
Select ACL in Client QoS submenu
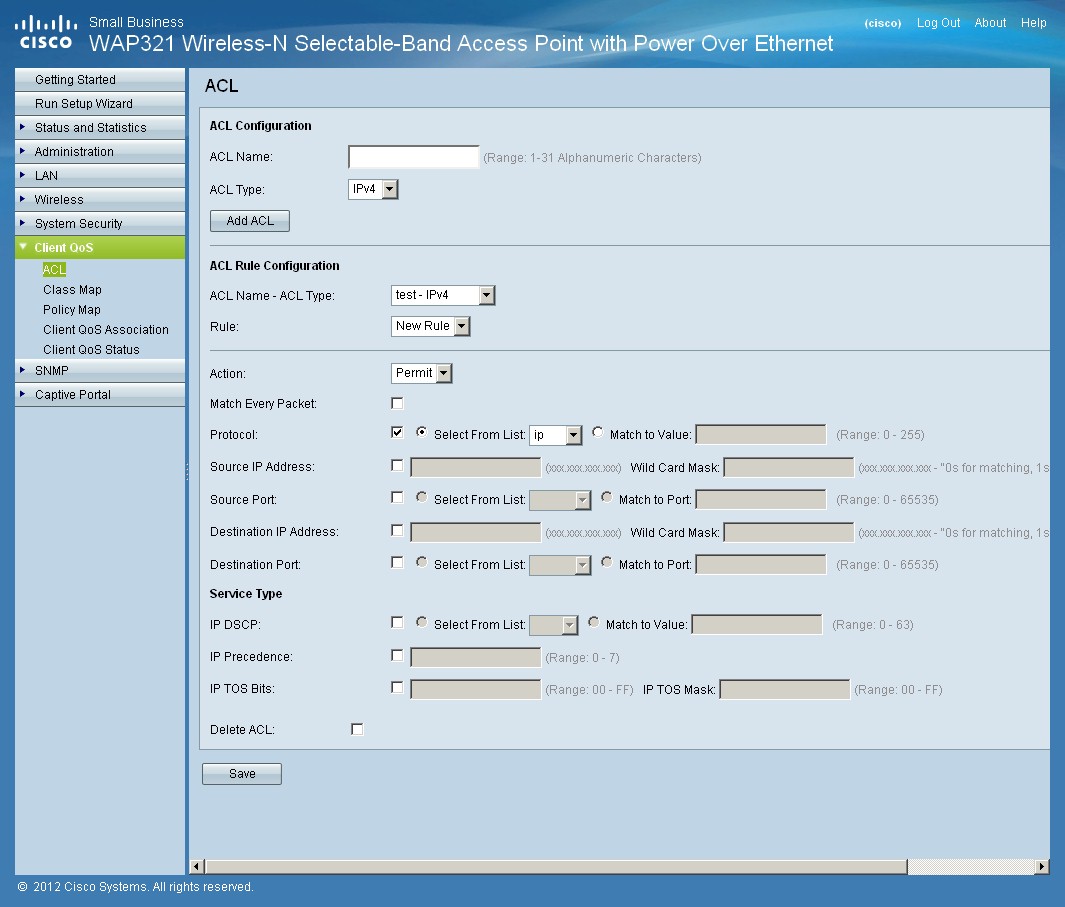54,270
